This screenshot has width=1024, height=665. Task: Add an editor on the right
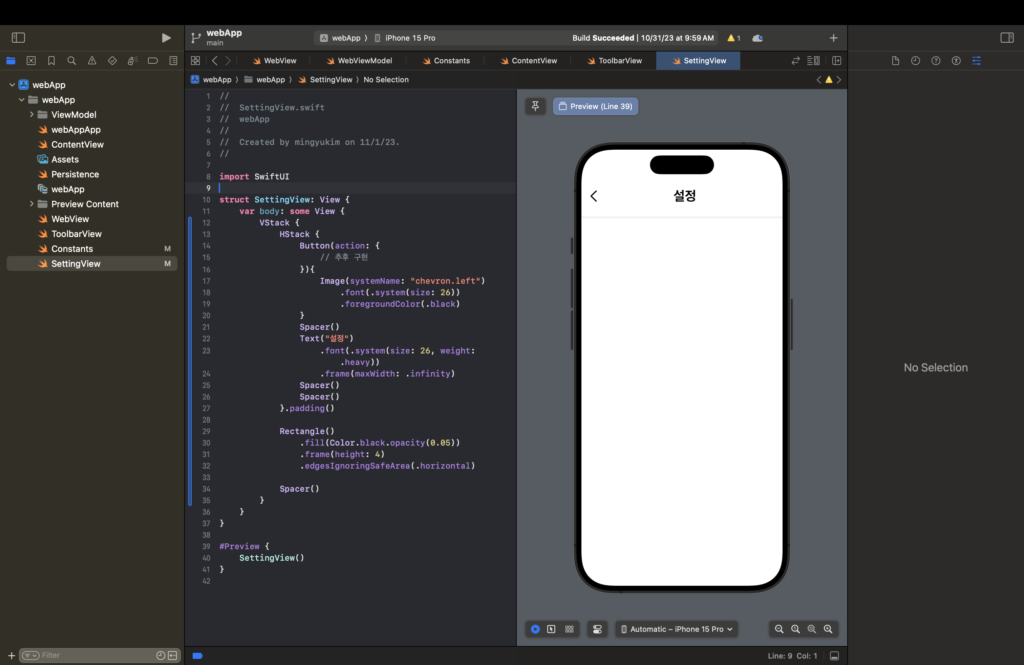(837, 61)
